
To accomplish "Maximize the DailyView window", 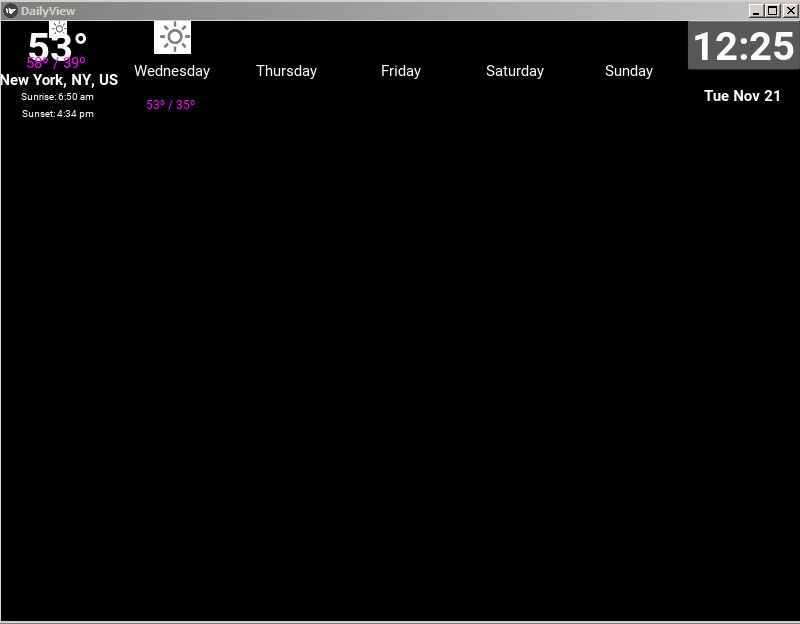I will [772, 10].
